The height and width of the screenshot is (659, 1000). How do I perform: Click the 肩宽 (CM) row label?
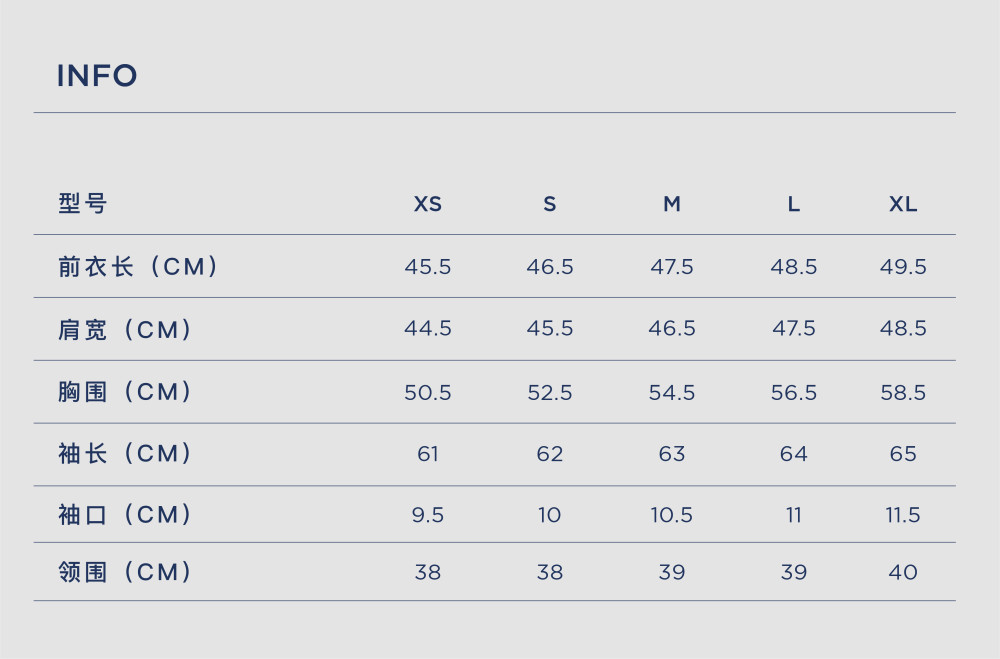125,329
